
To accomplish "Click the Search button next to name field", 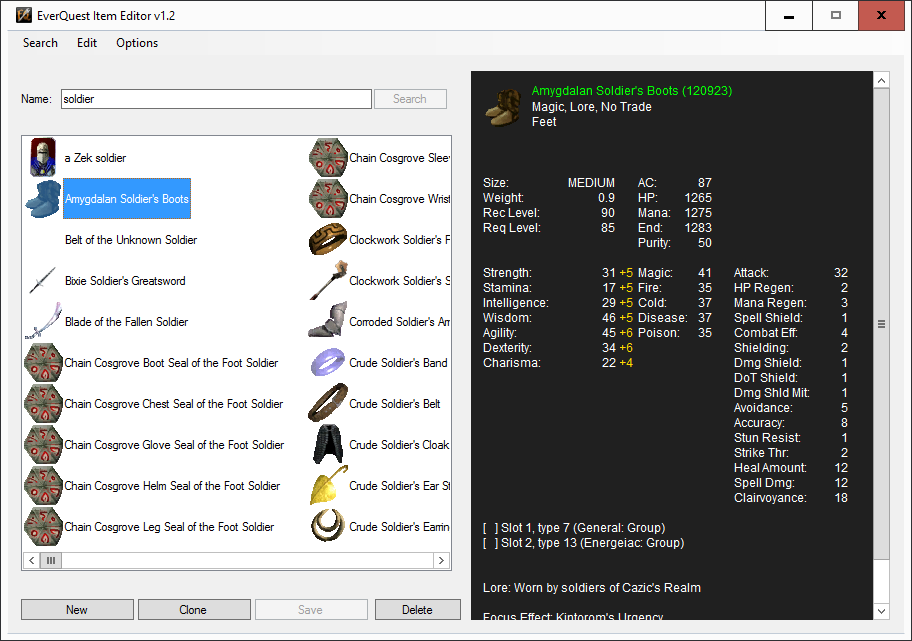I will (410, 99).
